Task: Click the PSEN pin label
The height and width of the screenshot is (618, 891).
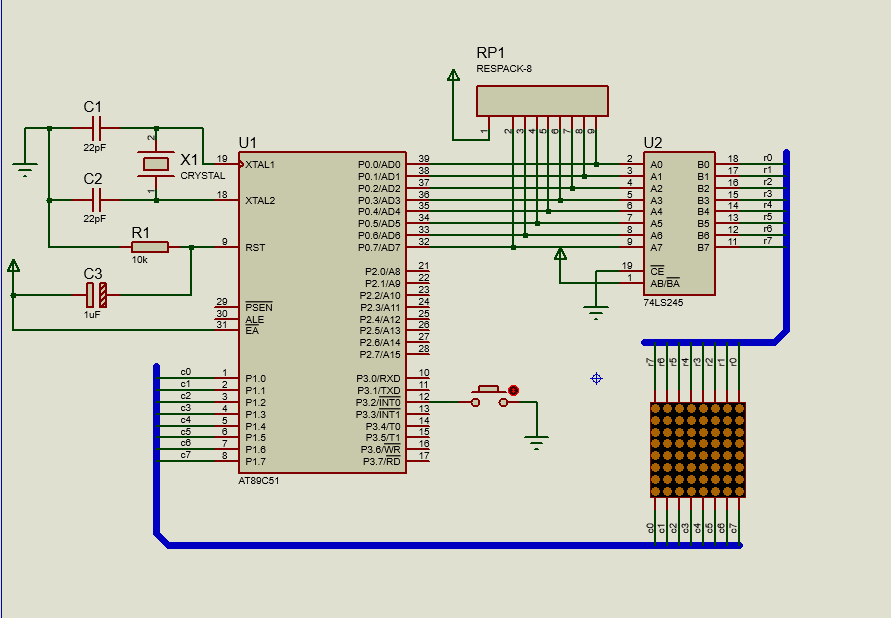Action: point(259,307)
